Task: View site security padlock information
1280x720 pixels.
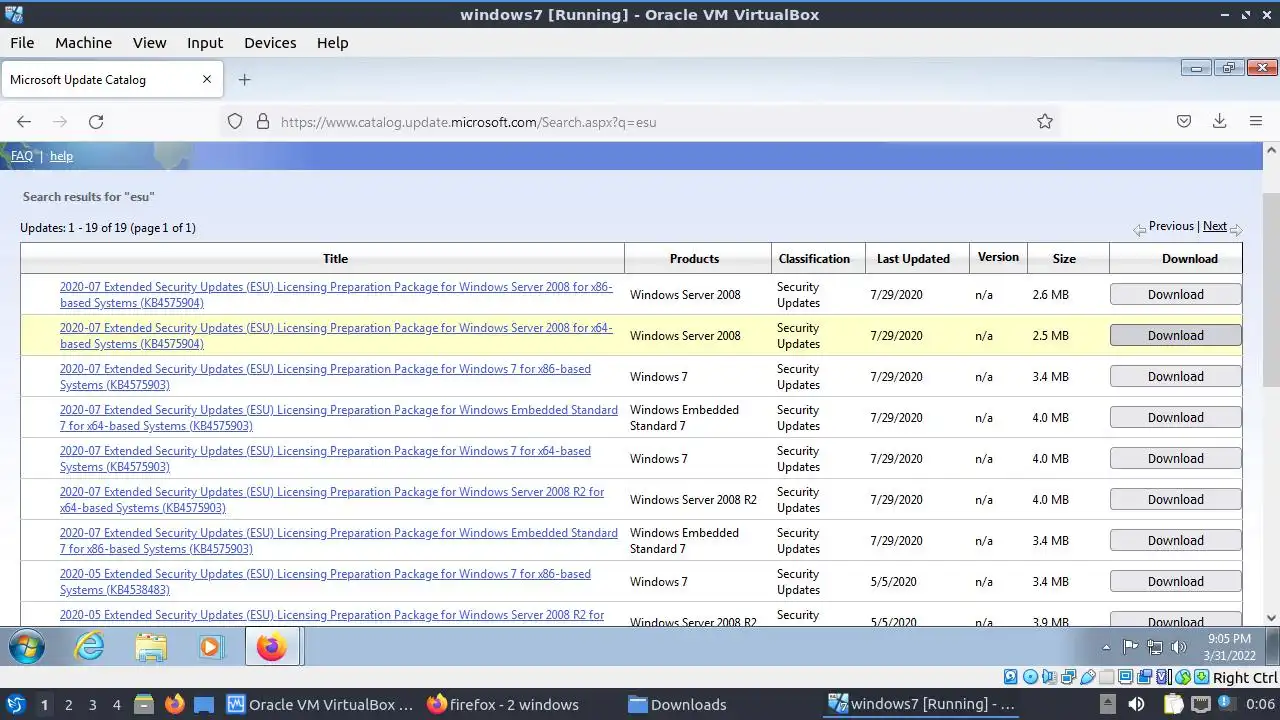Action: coord(263,122)
